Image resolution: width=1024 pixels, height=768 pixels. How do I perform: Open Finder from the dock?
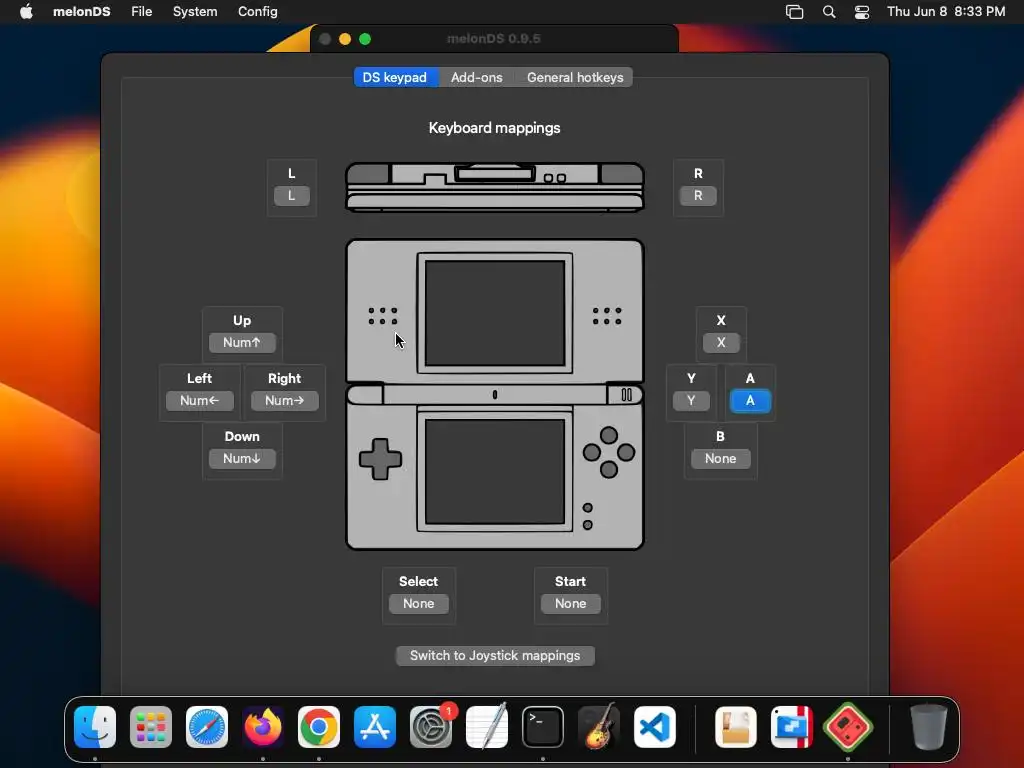coord(95,727)
